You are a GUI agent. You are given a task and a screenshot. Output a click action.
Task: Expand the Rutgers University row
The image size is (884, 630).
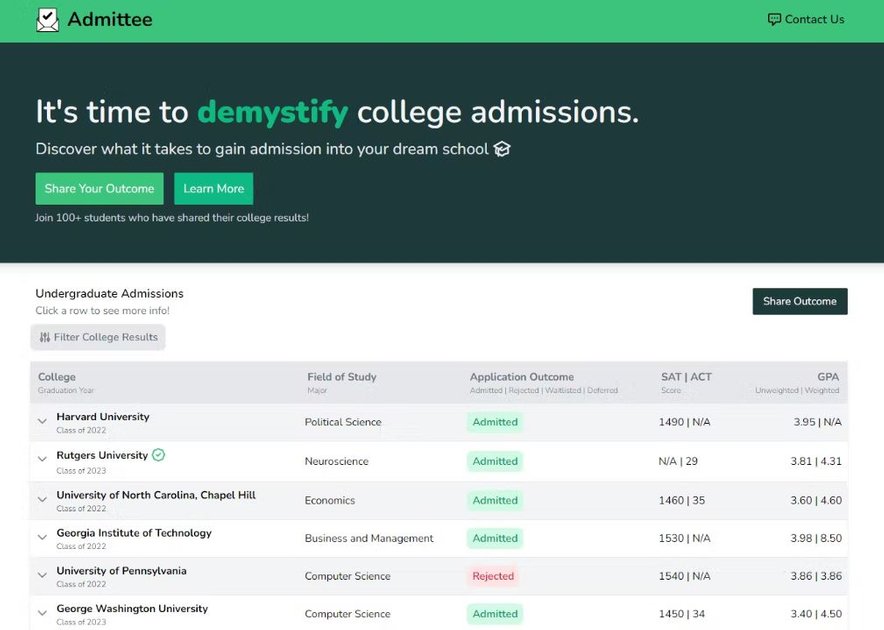[x=41, y=460]
